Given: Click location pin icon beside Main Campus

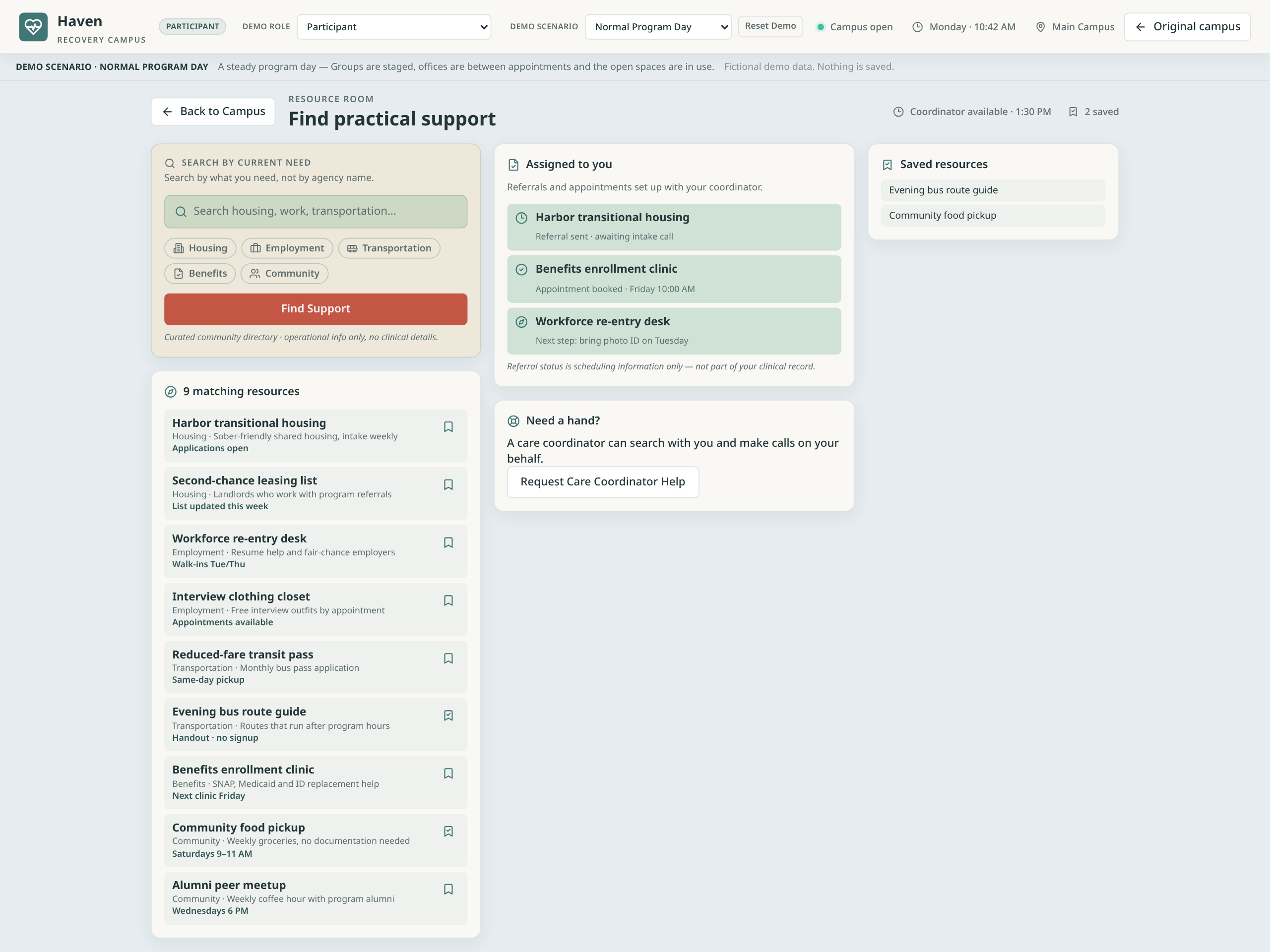Looking at the screenshot, I should 1040,27.
